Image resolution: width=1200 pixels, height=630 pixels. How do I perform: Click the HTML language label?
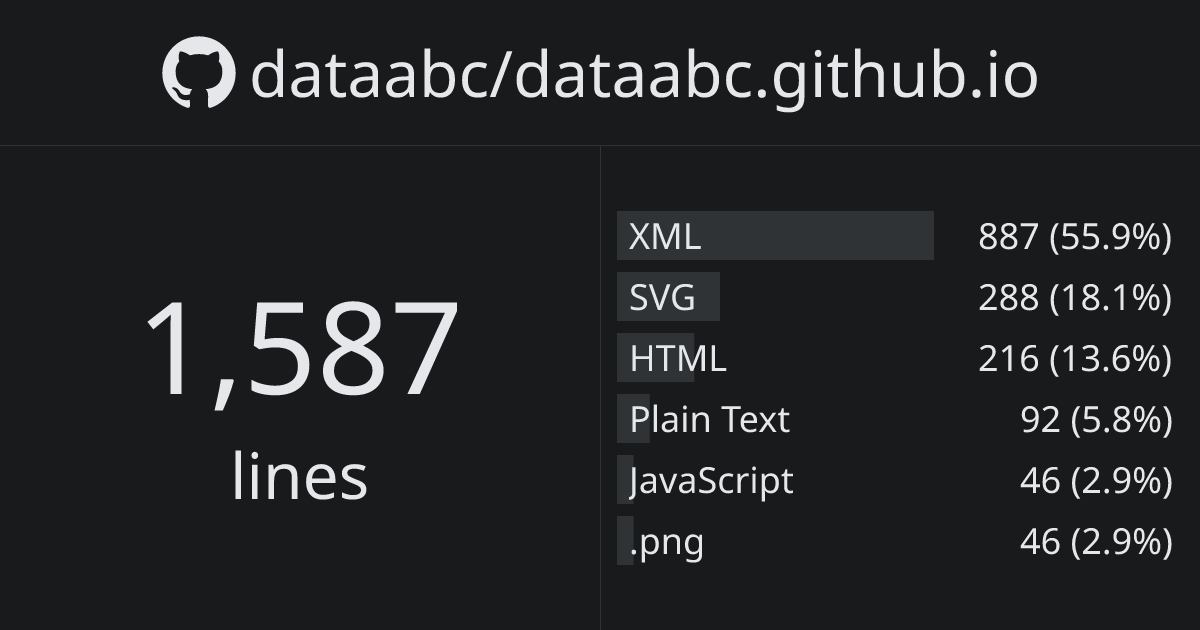(678, 358)
